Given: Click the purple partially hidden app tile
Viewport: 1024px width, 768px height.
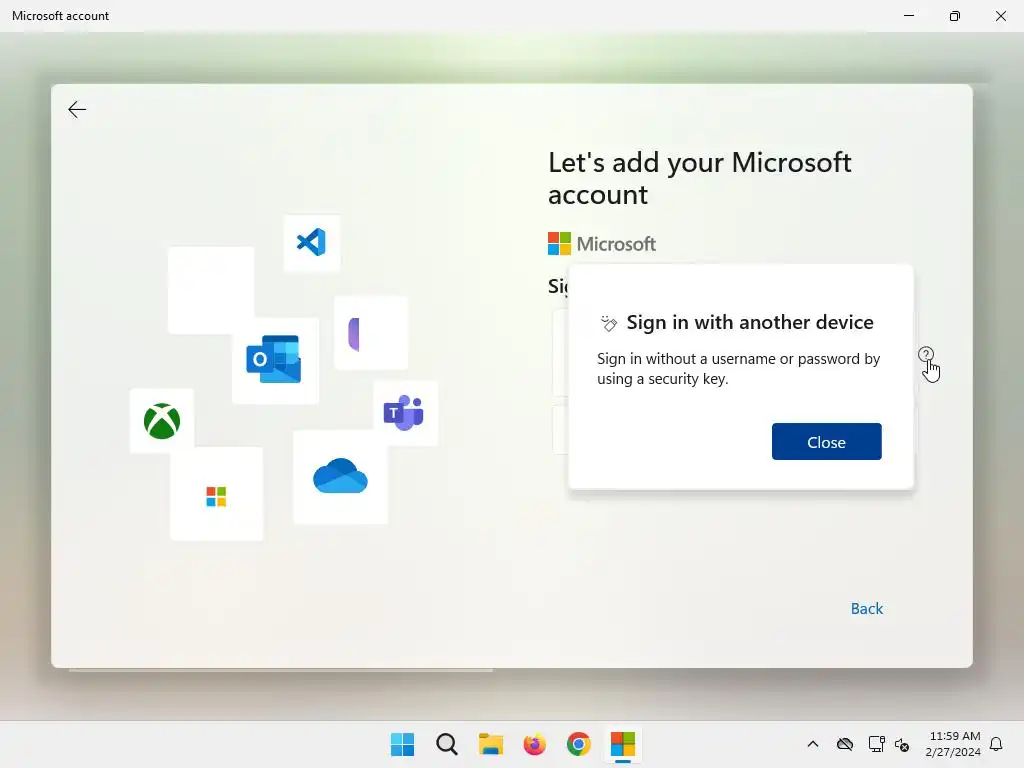Looking at the screenshot, I should point(371,333).
